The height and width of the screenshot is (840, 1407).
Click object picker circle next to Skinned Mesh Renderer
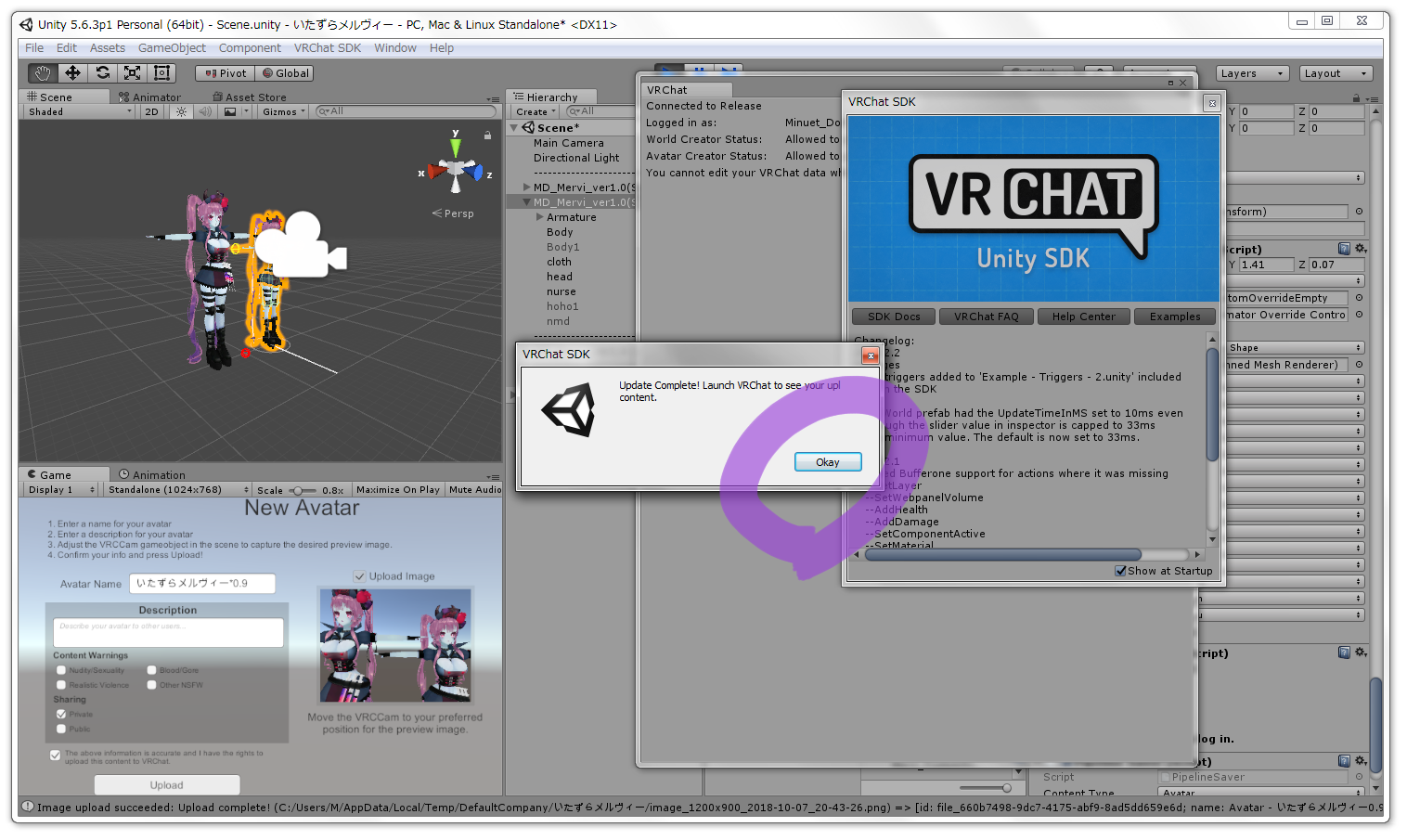tap(1359, 365)
